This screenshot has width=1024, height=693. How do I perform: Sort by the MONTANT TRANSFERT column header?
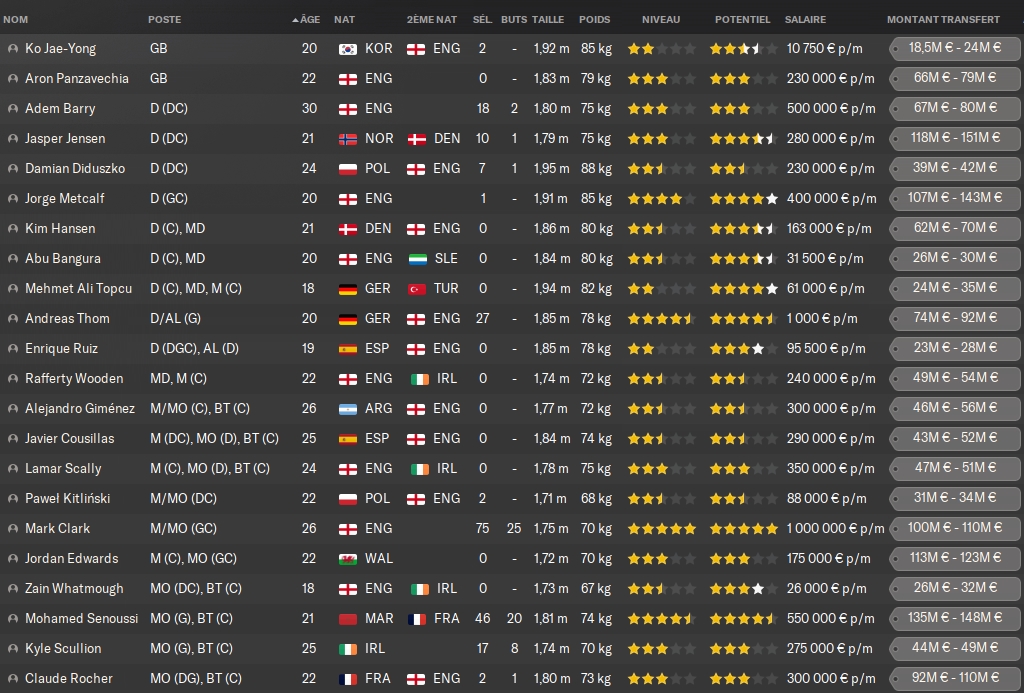[942, 19]
